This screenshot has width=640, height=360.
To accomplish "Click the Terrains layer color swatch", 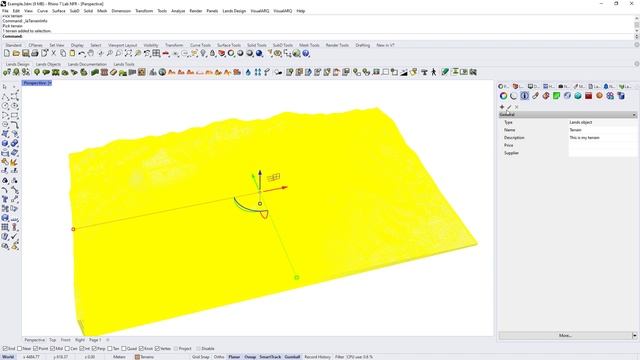I will point(138,357).
